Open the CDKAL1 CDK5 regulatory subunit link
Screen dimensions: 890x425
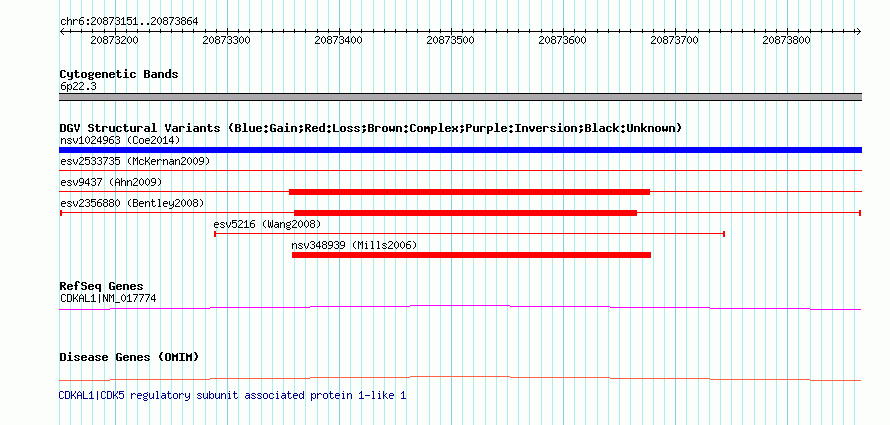coord(233,395)
